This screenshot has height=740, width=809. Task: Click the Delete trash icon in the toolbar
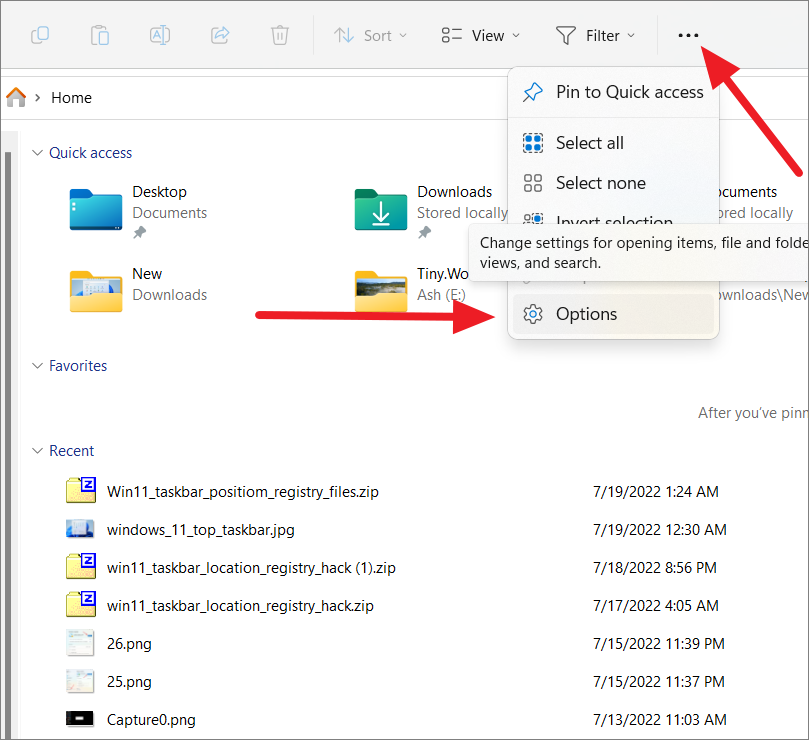click(279, 35)
